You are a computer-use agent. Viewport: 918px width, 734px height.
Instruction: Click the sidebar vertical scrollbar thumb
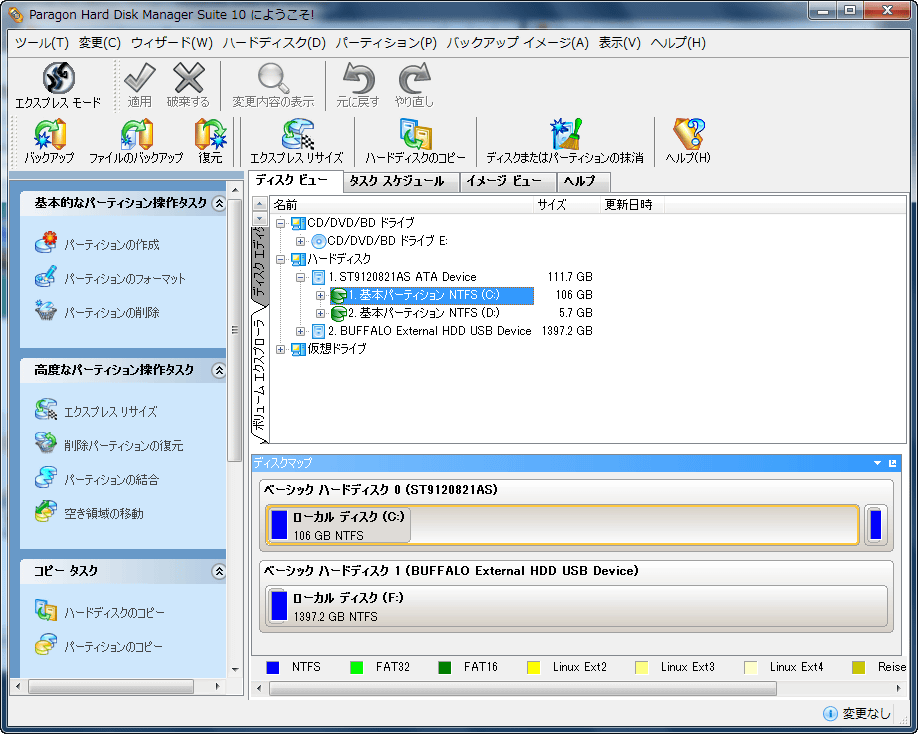(234, 331)
